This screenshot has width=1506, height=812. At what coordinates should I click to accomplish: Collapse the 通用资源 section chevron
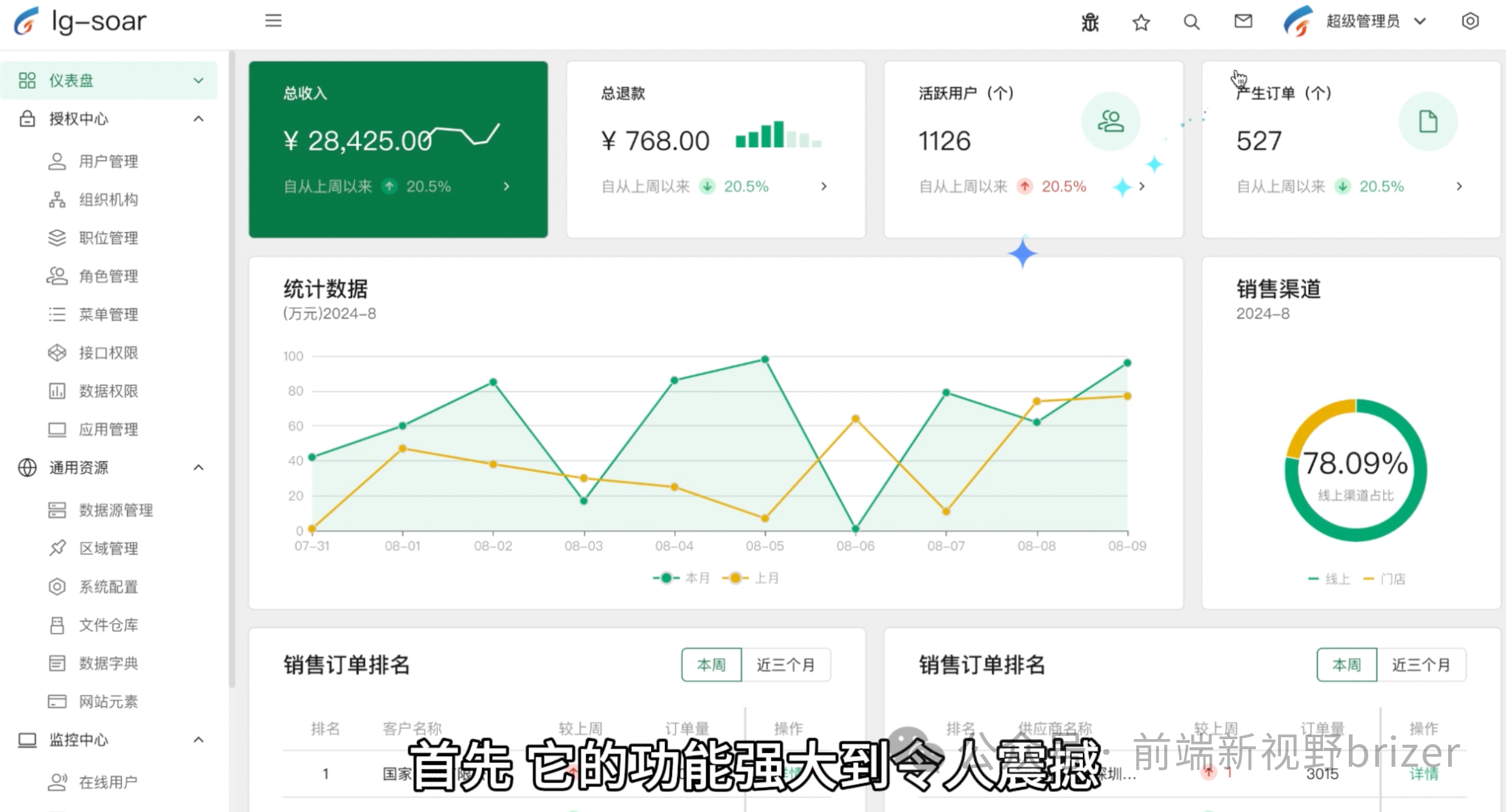[199, 468]
